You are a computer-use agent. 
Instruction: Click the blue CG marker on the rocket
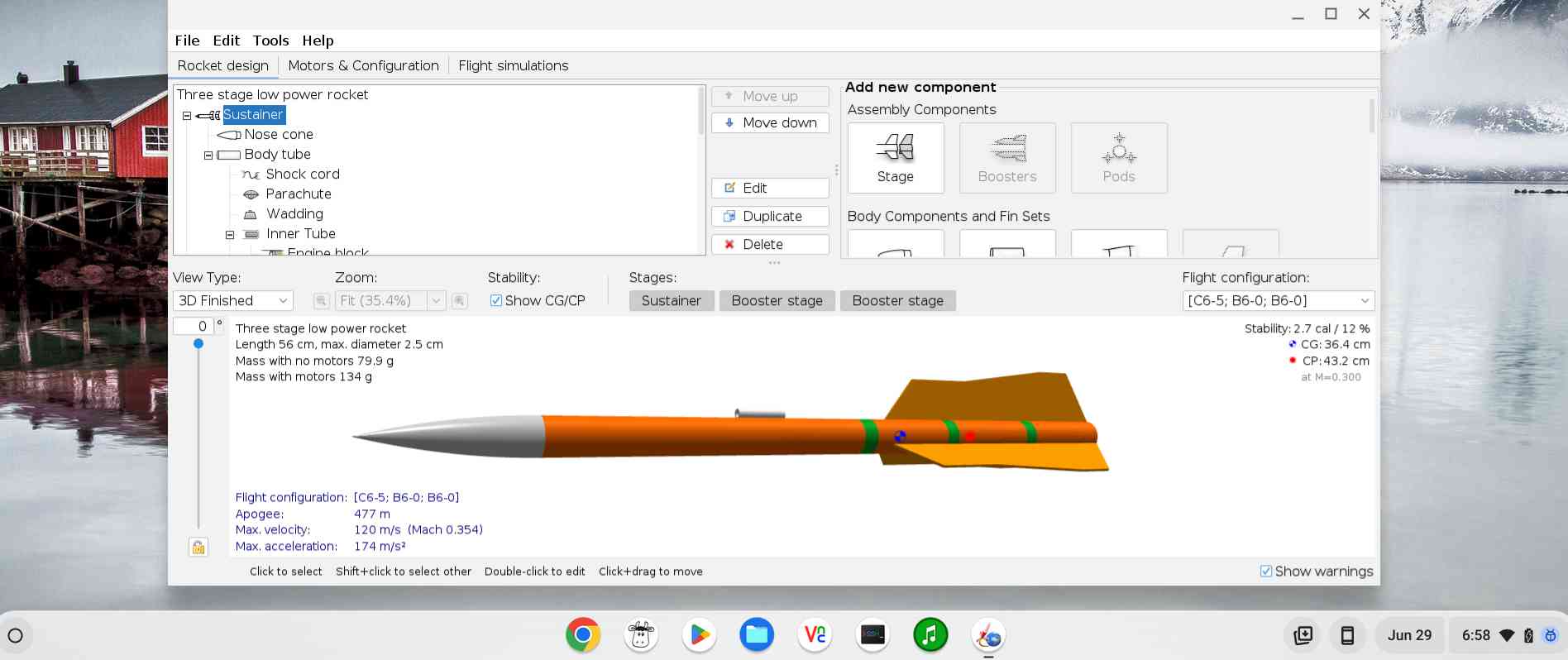coord(900,436)
